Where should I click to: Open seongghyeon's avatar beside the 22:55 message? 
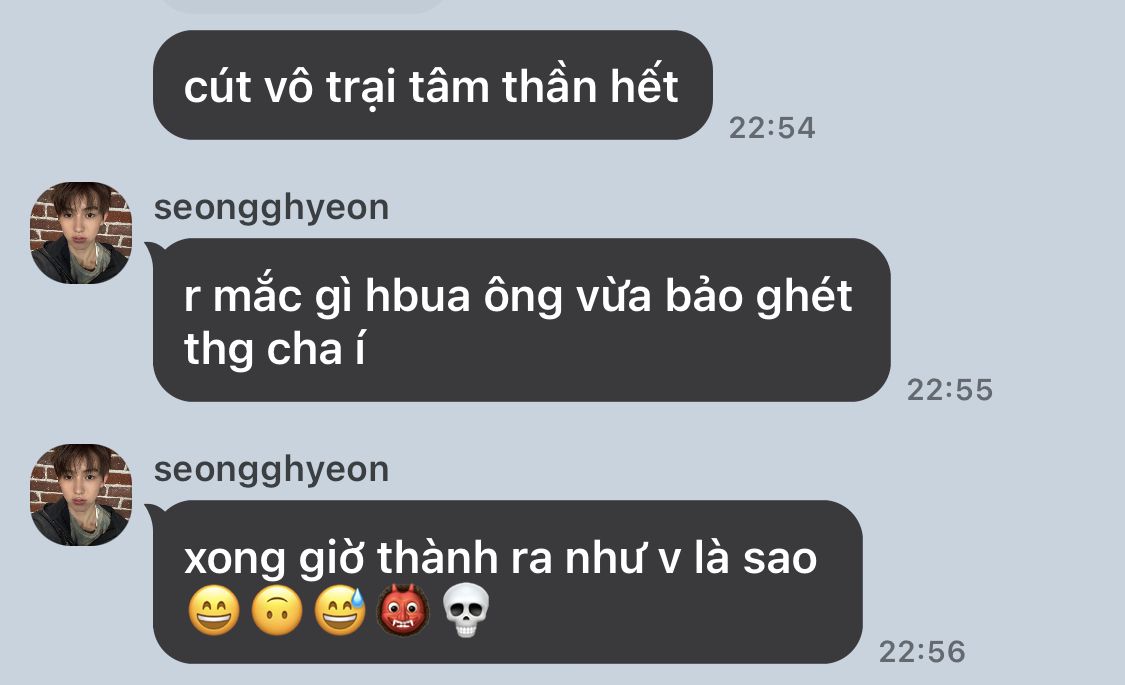point(80,233)
